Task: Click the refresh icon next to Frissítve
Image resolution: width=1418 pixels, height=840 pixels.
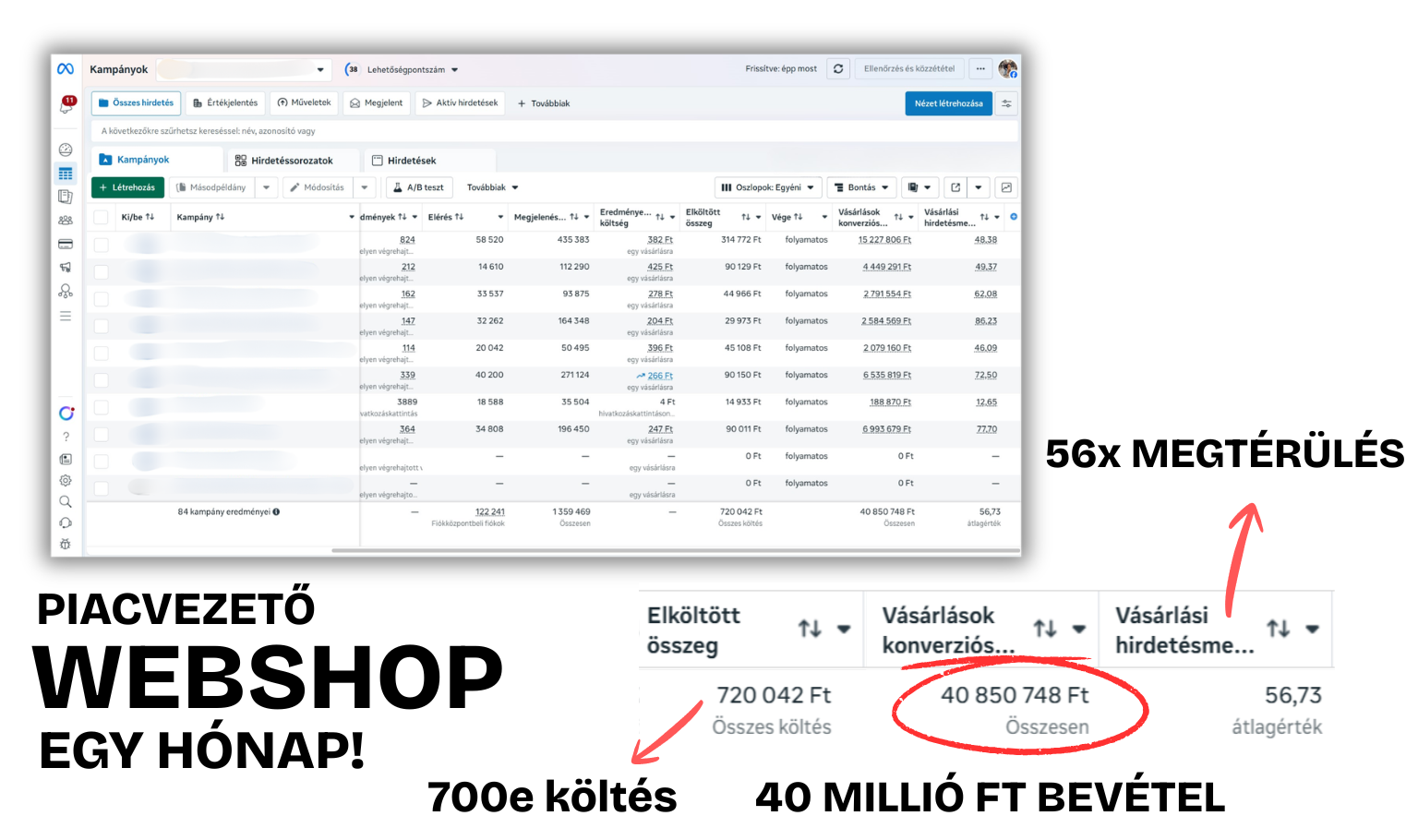Action: click(838, 68)
